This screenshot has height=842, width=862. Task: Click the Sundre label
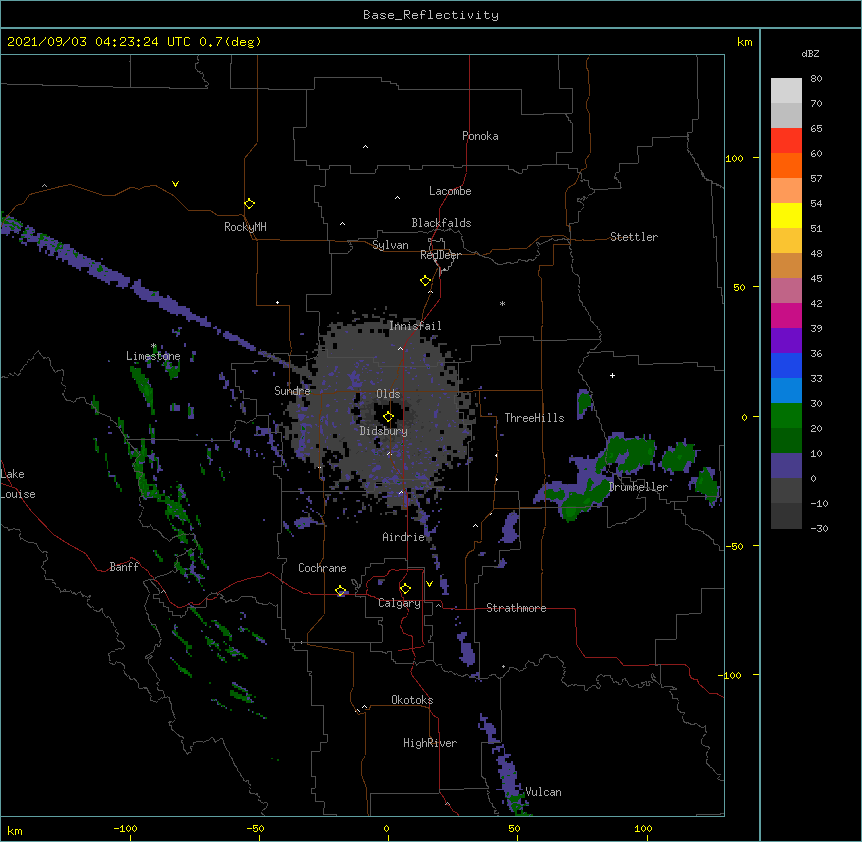[292, 391]
